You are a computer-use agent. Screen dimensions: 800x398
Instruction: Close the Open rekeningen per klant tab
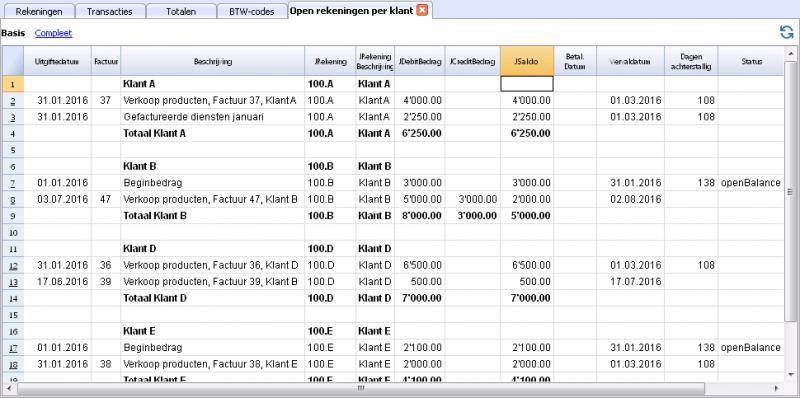[422, 10]
